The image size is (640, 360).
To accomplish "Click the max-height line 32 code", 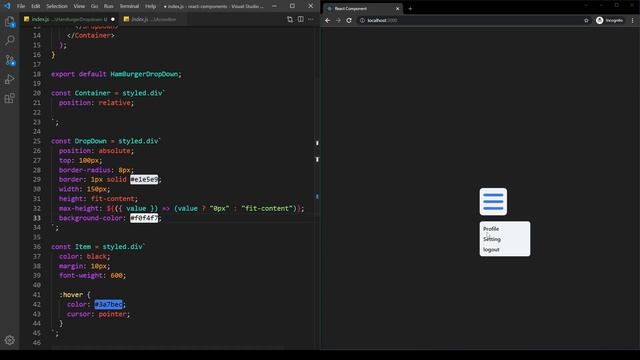I will click(x=182, y=209).
